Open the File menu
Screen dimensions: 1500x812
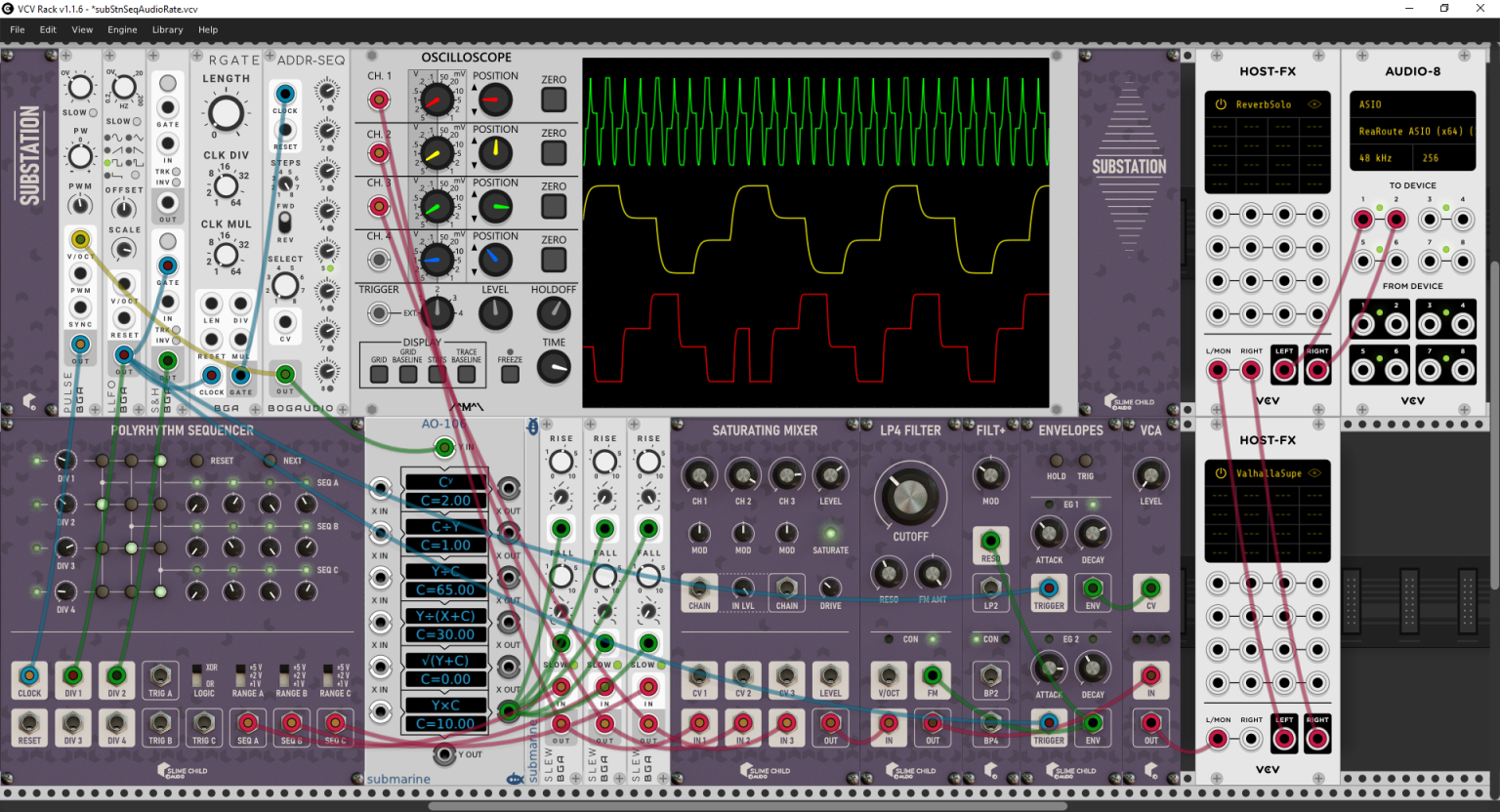[18, 29]
